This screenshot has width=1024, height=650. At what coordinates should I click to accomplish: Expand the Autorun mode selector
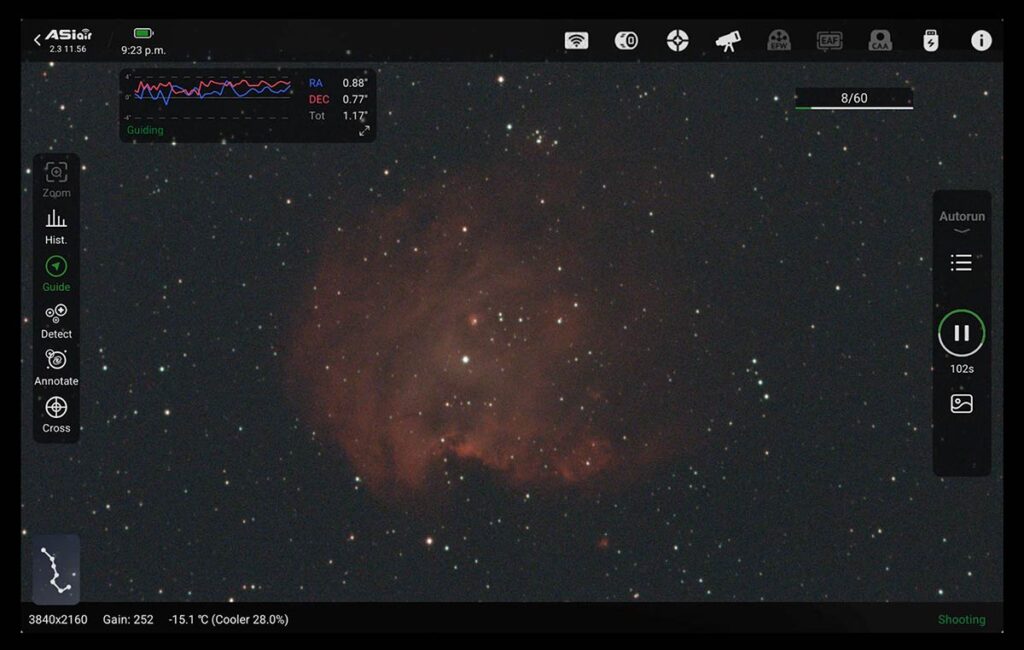960,224
